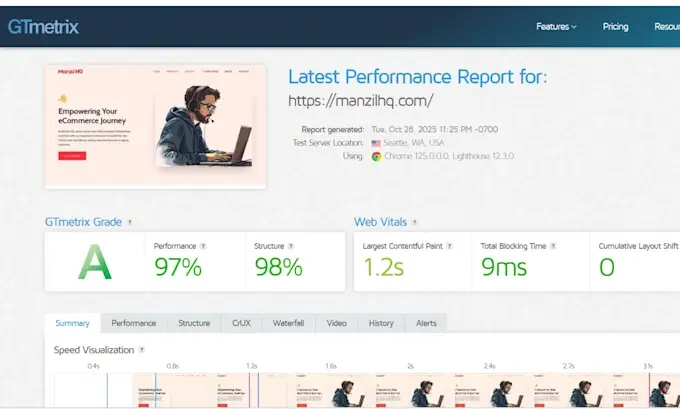Click the Seattle, WA, USA location text
Viewport: 680px width, 409px height.
pos(414,143)
